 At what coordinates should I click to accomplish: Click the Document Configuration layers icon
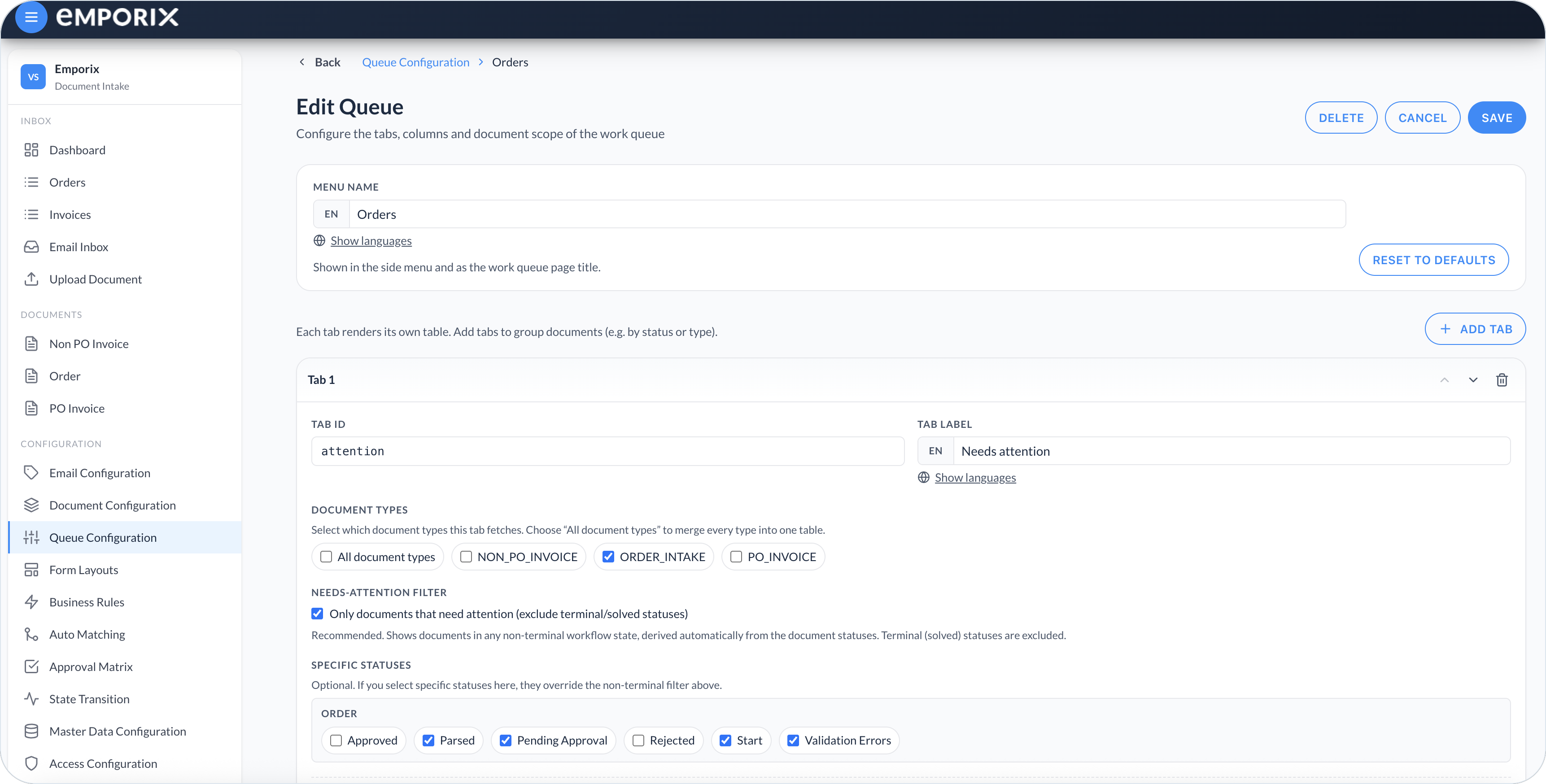[31, 505]
